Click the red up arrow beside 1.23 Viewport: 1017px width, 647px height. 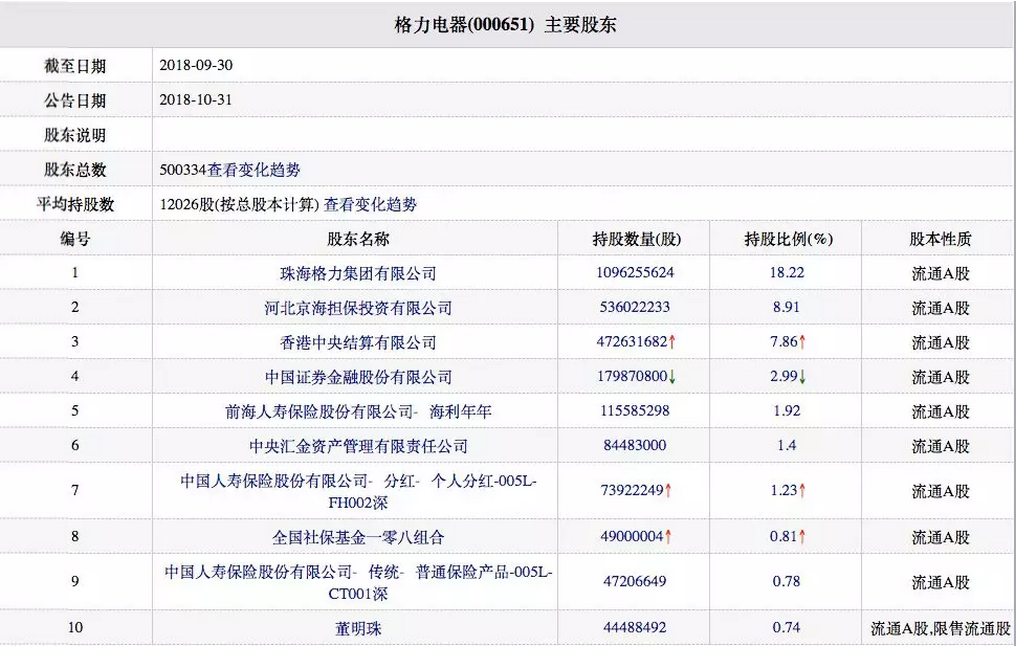(x=802, y=491)
